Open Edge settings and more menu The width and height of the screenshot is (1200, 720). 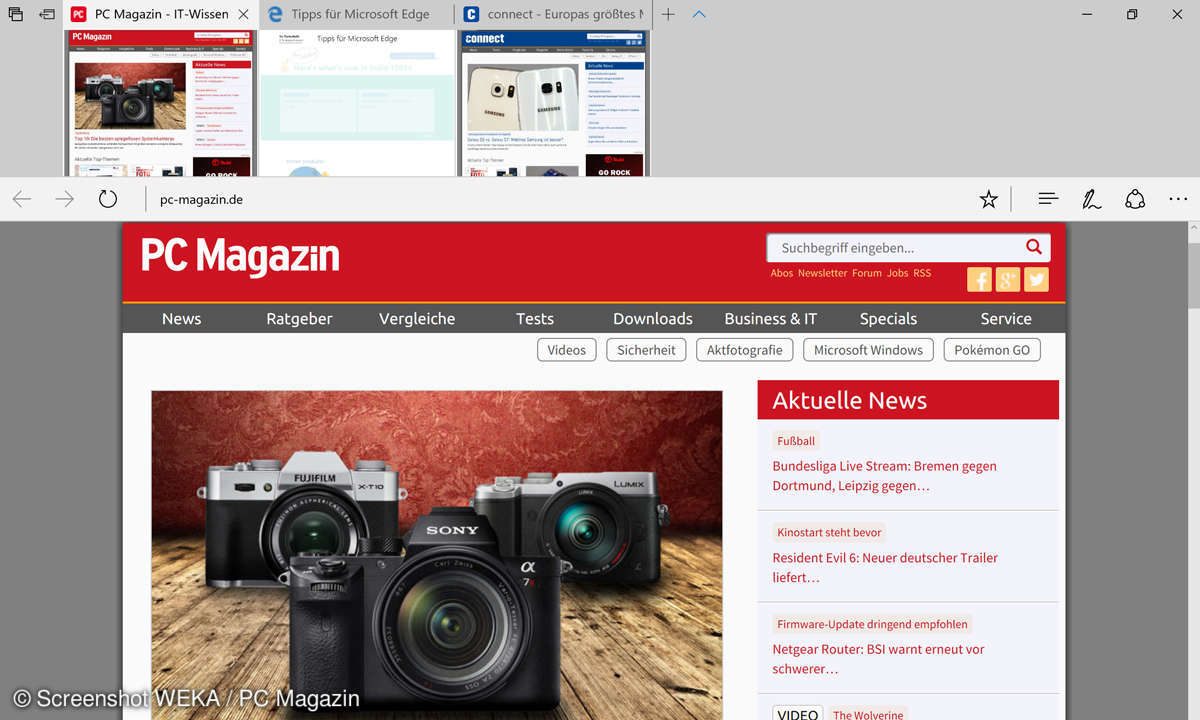[1178, 200]
